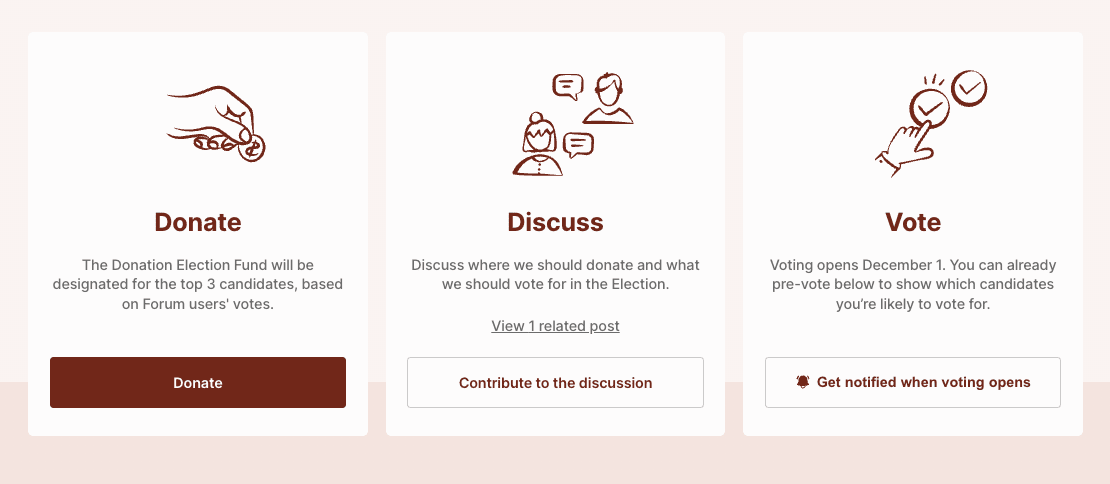This screenshot has width=1110, height=484.
Task: Click the Vote card heading
Action: coord(913,222)
